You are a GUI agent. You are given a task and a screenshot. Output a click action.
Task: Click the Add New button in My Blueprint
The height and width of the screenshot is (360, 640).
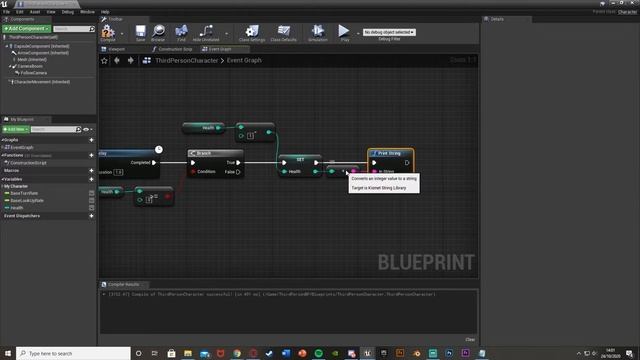point(16,129)
